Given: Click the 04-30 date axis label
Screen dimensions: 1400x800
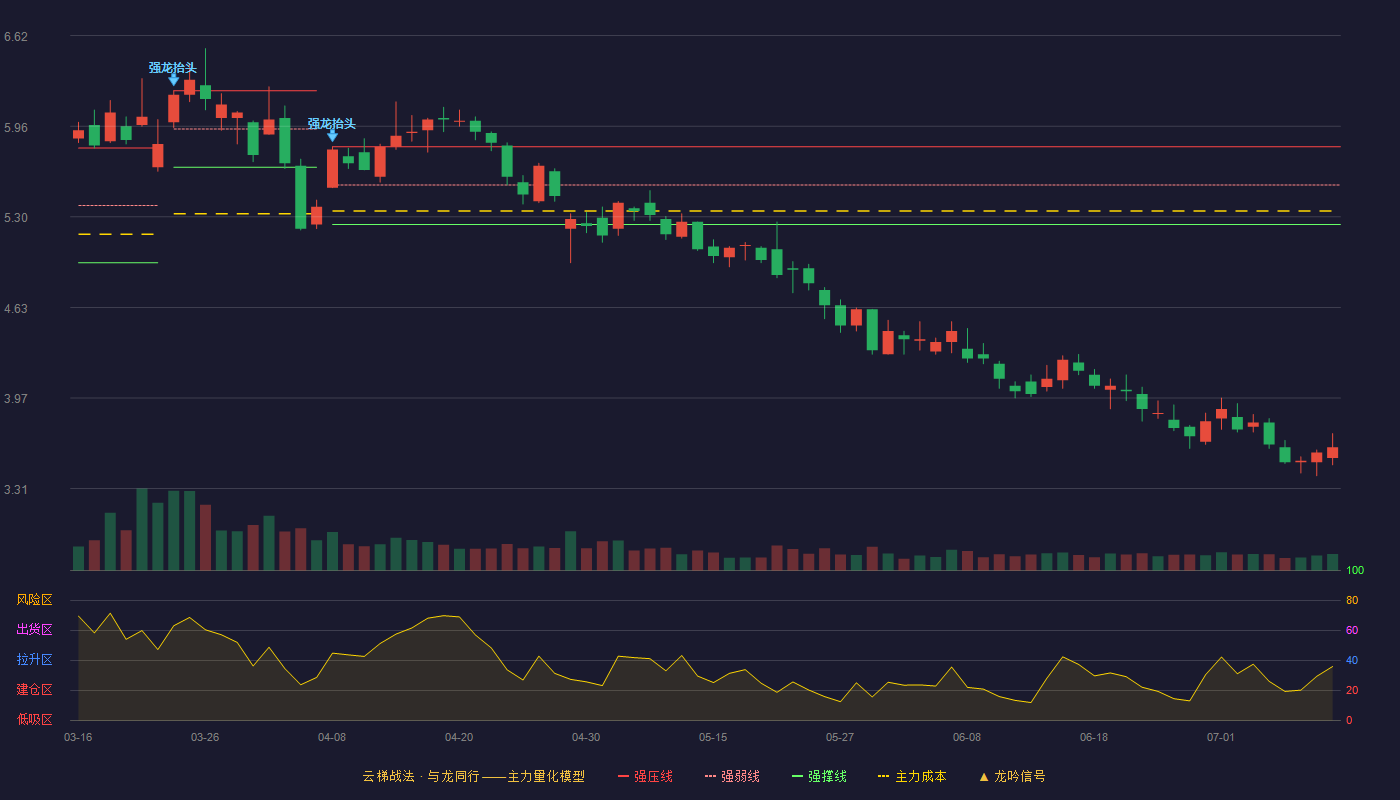Looking at the screenshot, I should [x=586, y=737].
